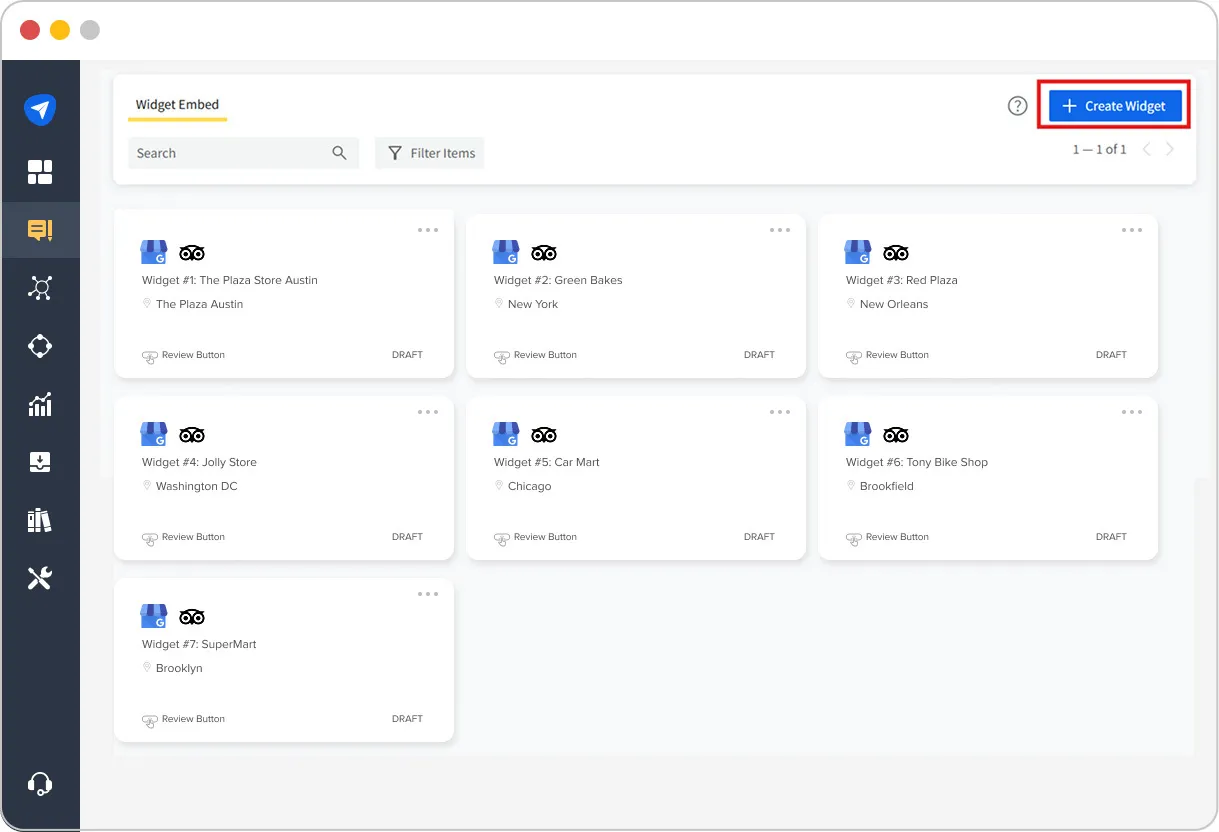Click the help question mark icon

1017,105
